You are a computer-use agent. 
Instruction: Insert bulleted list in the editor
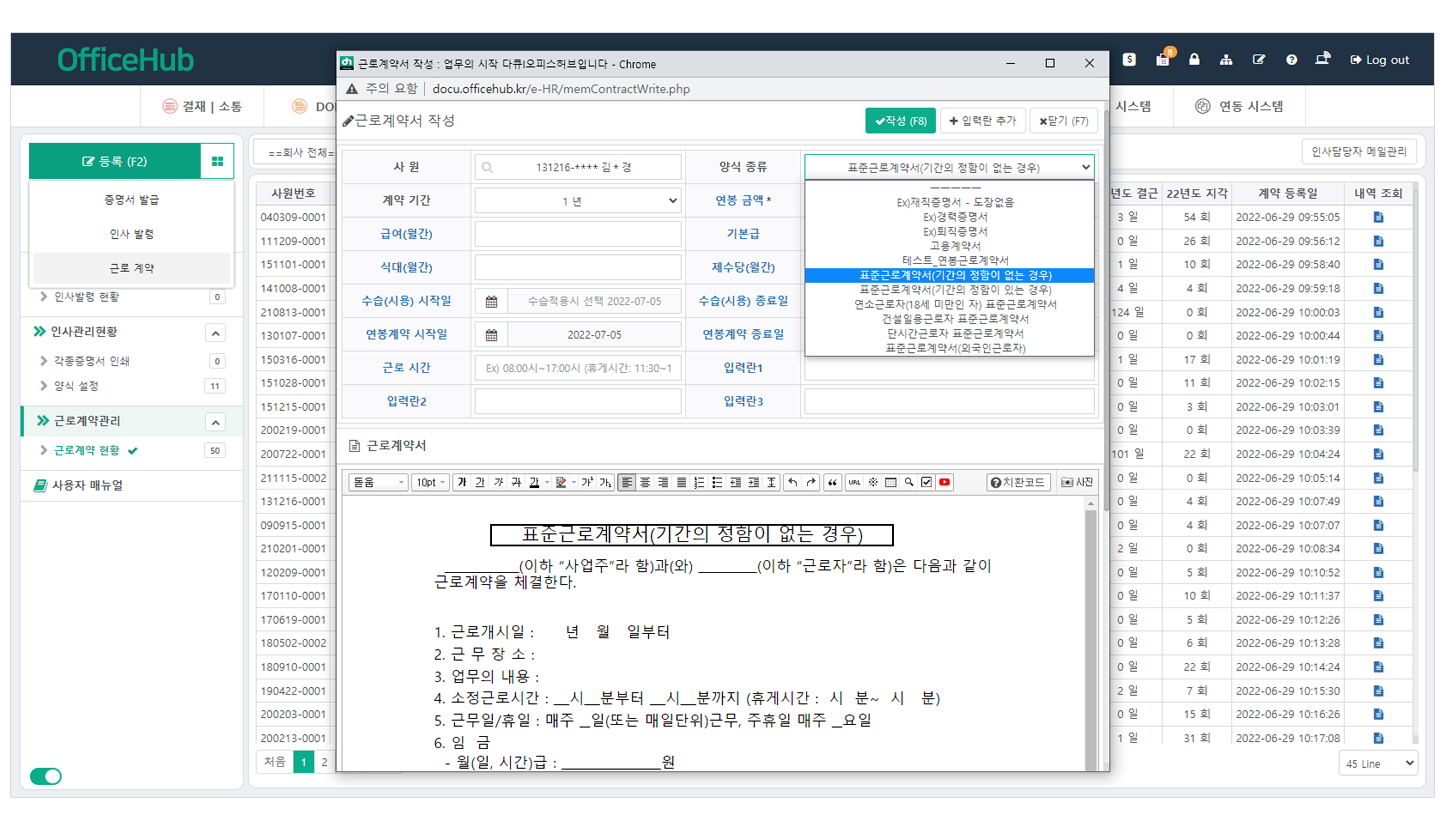(x=717, y=482)
